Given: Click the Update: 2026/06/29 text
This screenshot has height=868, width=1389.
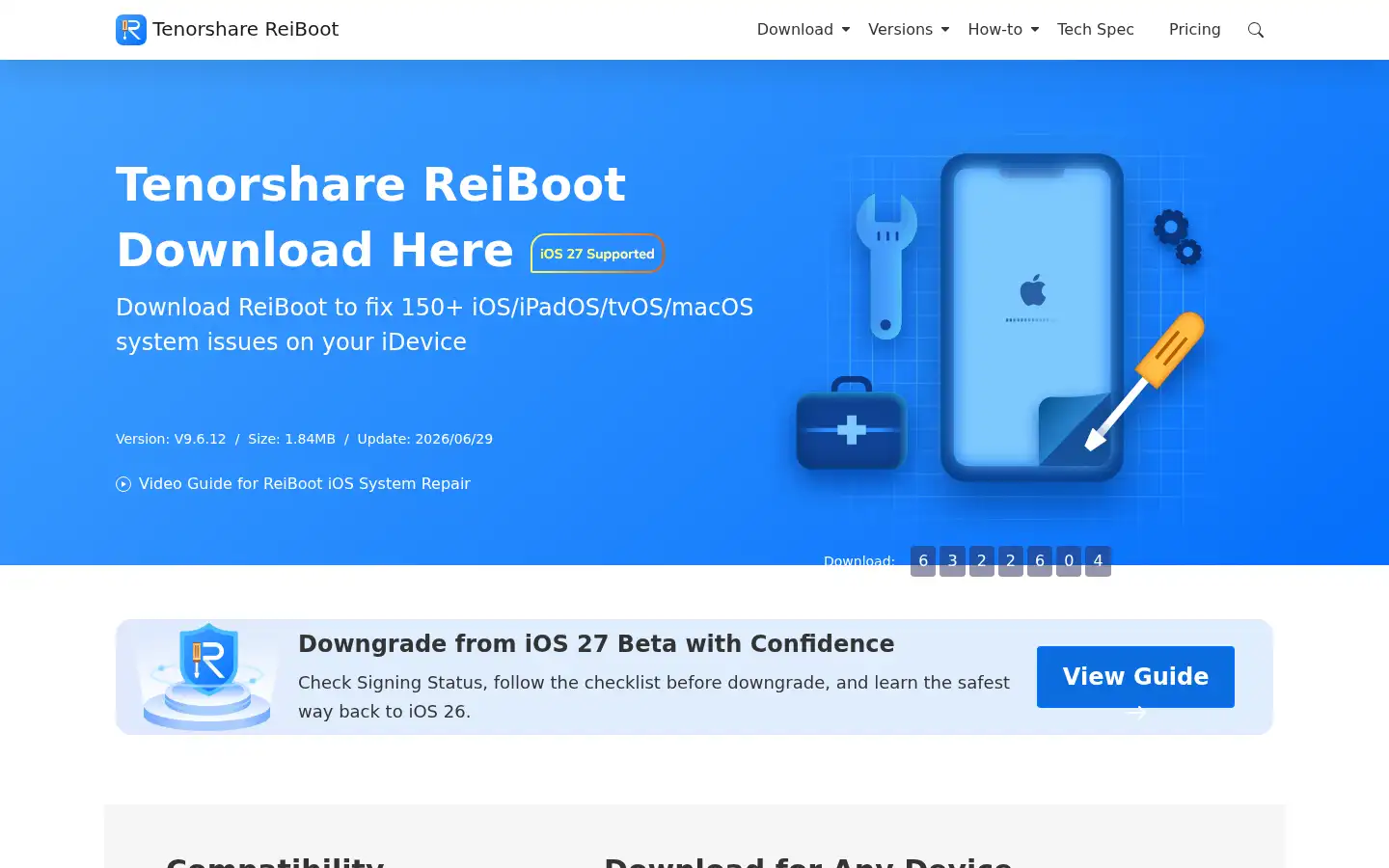Looking at the screenshot, I should (x=424, y=439).
